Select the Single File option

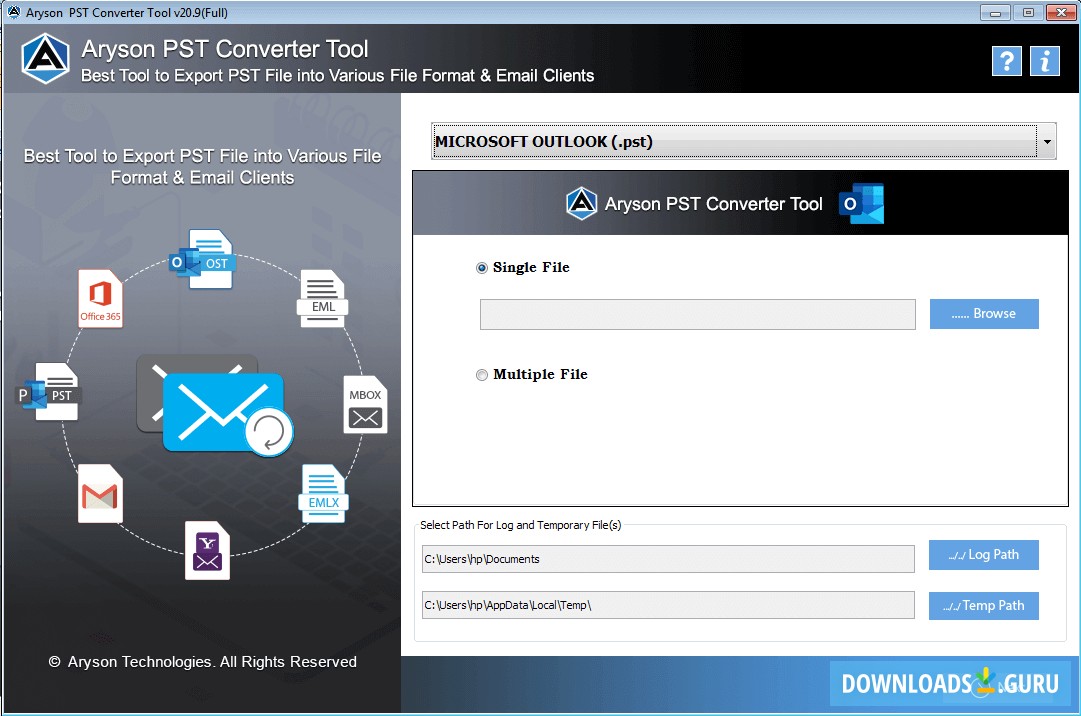pos(482,268)
